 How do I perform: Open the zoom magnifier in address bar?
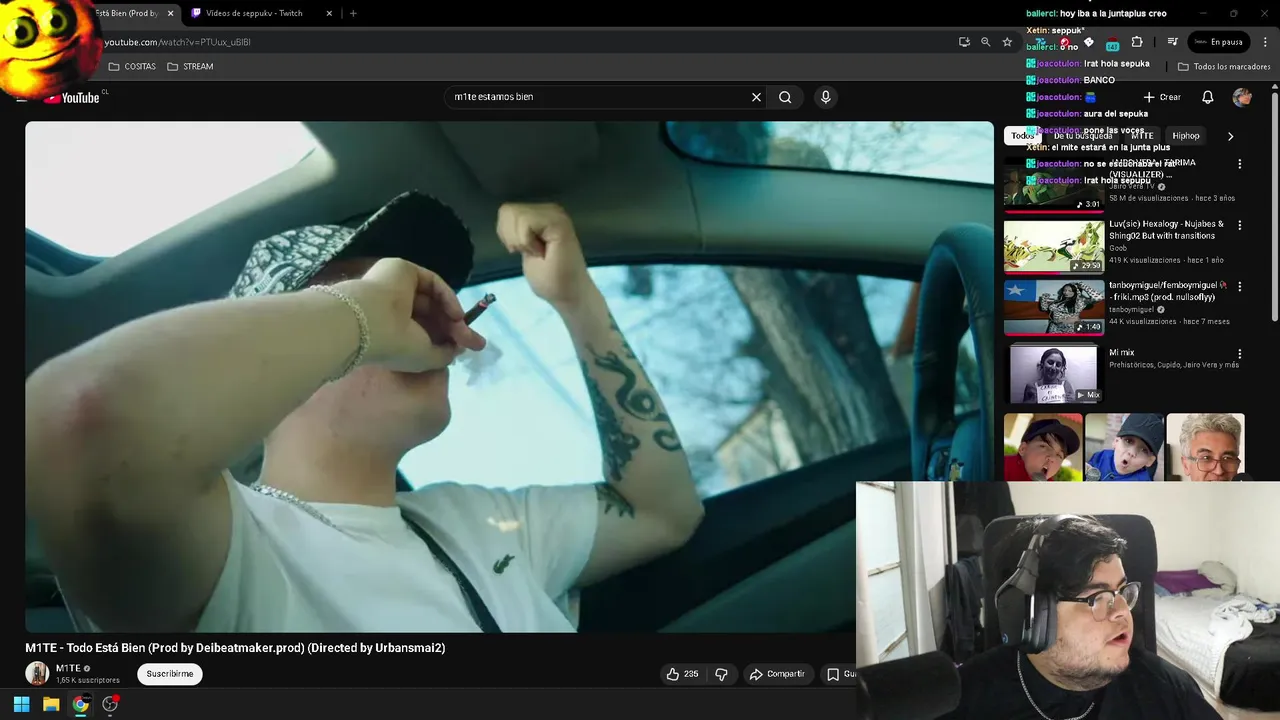(x=985, y=42)
